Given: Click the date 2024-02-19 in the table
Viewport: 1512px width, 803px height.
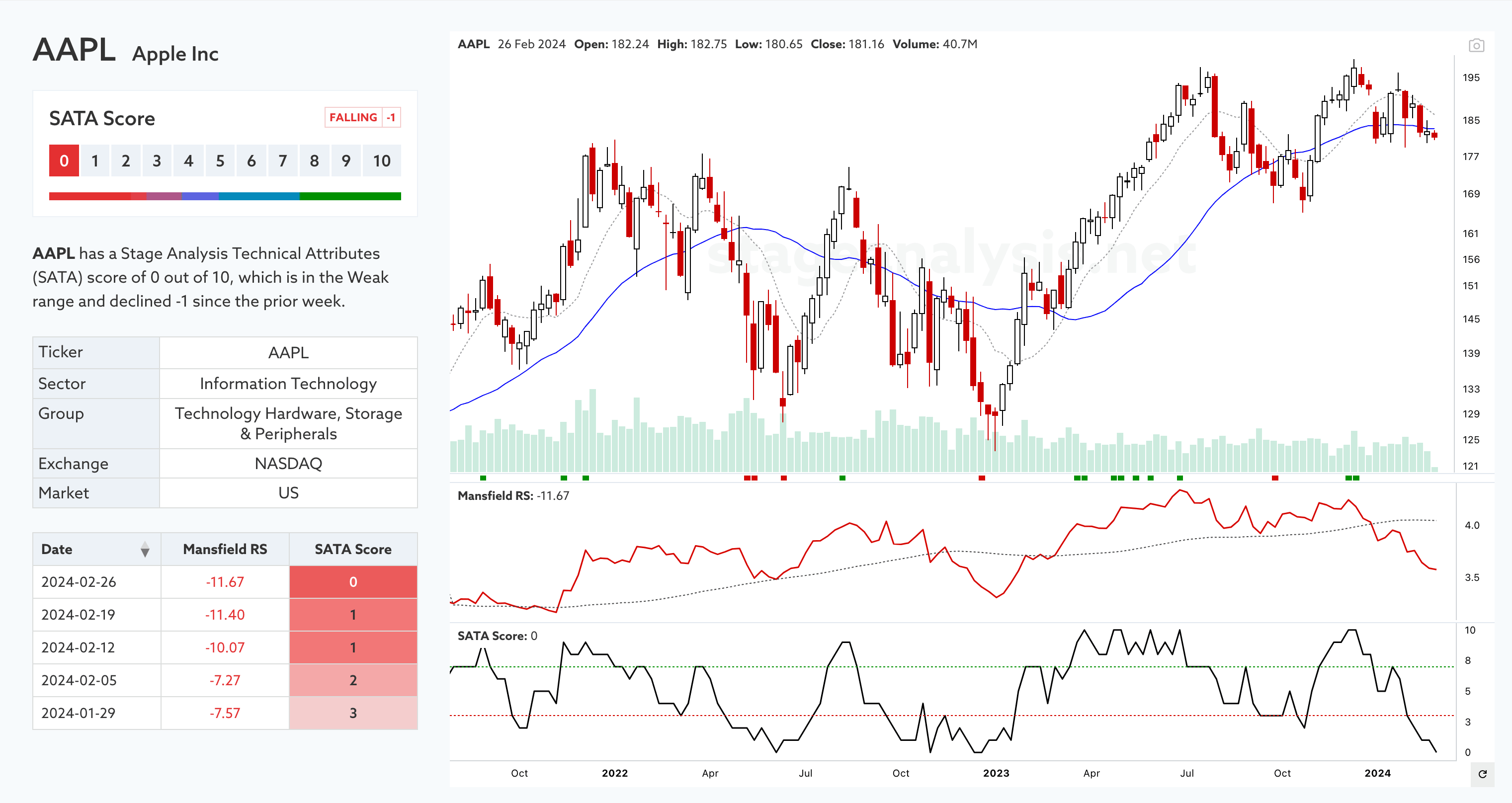Looking at the screenshot, I should tap(78, 615).
